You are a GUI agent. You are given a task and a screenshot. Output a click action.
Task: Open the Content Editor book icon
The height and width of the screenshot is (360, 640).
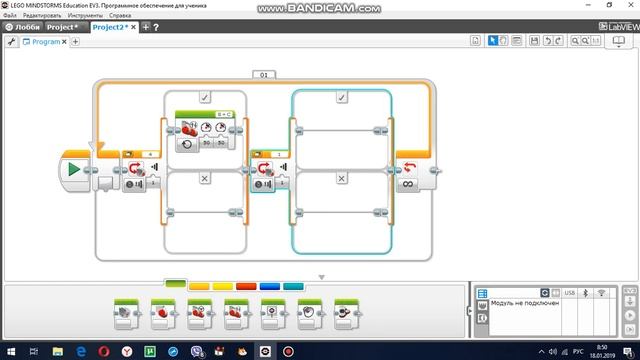click(618, 41)
